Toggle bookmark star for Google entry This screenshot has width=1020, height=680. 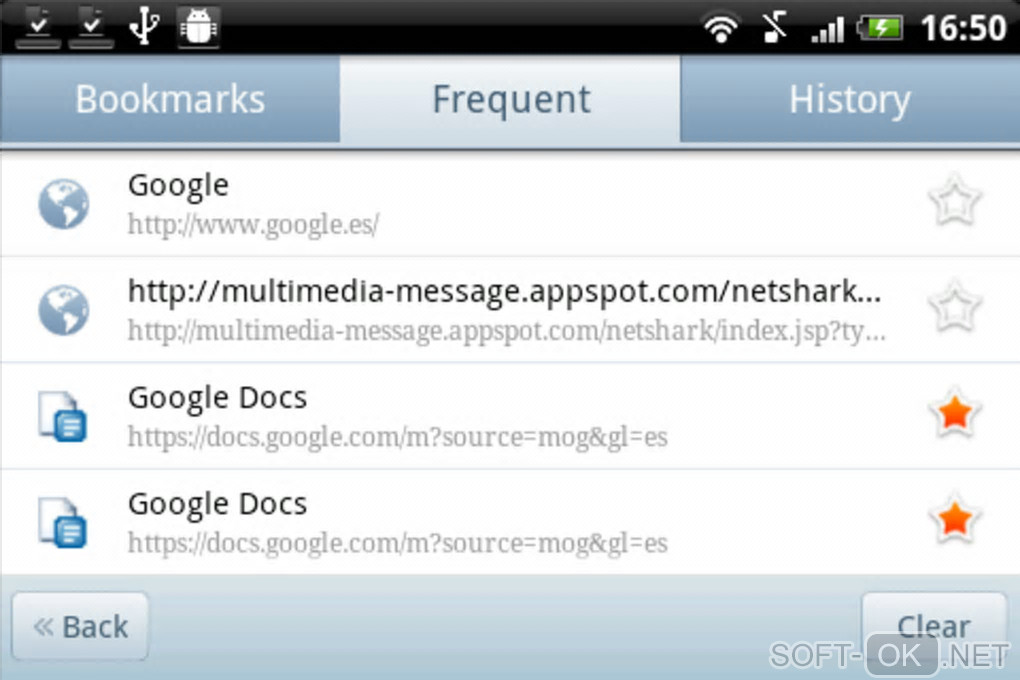(x=954, y=202)
